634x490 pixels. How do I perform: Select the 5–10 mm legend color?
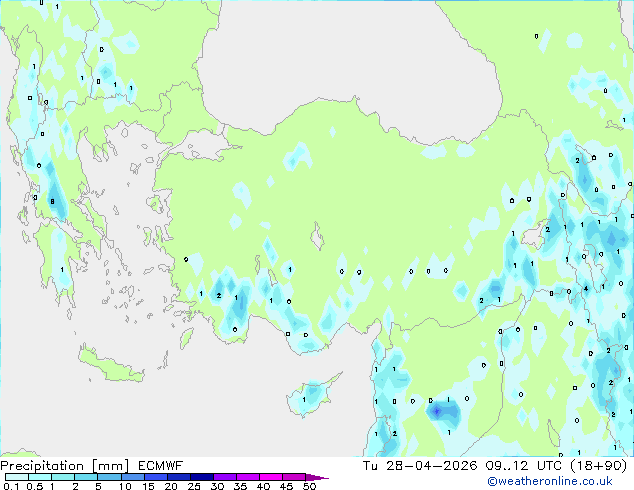pos(109,477)
